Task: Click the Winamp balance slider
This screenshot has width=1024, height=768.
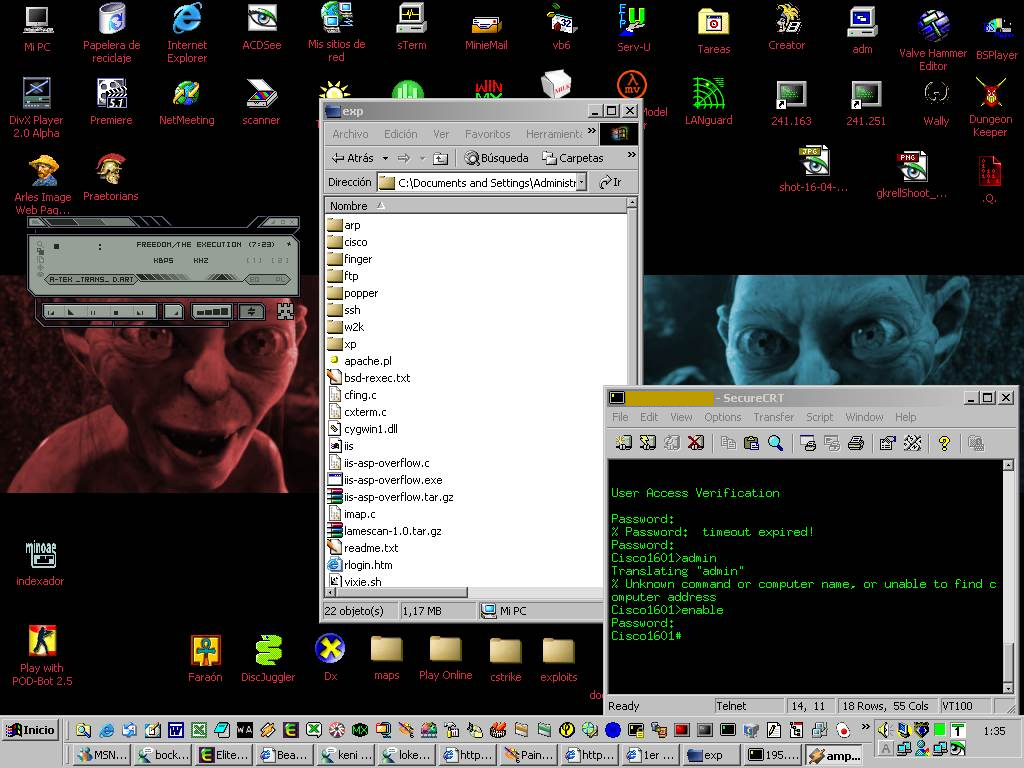Action: pos(221,278)
